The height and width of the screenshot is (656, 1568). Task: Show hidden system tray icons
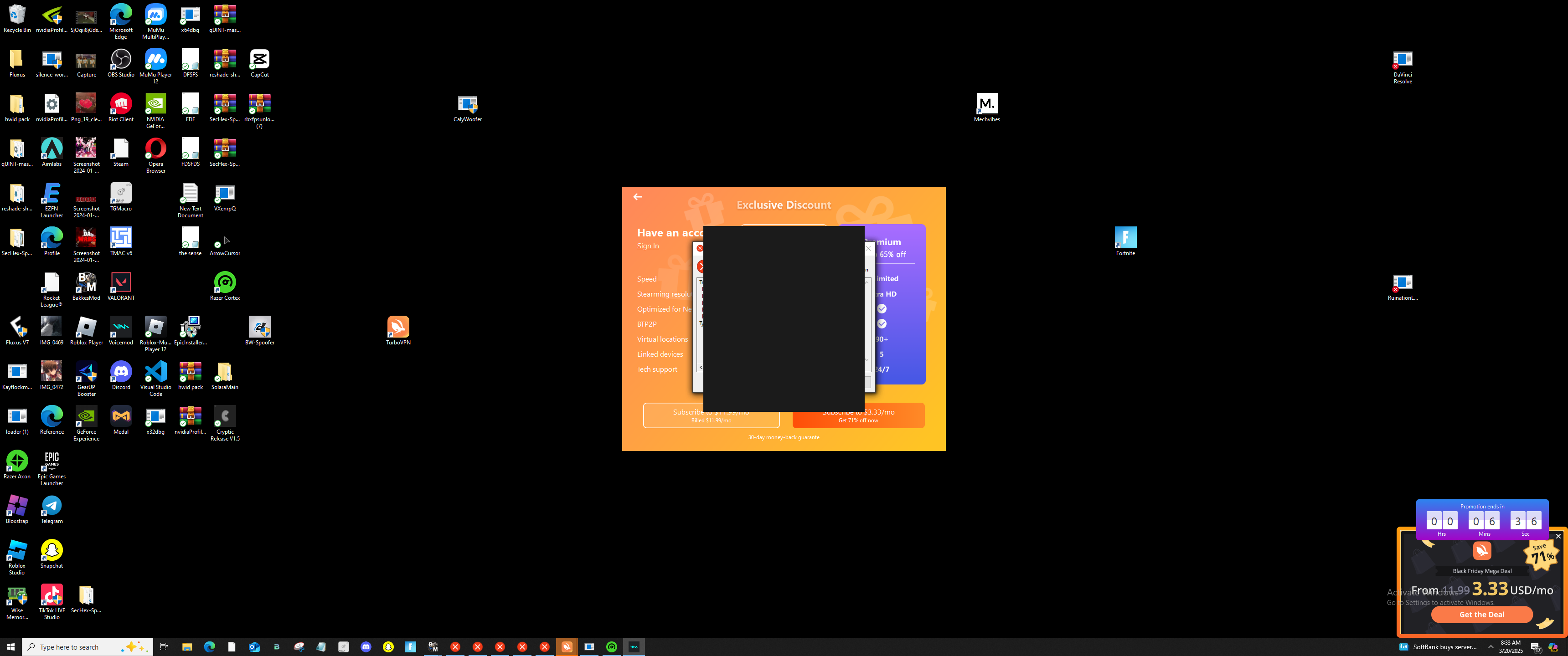(x=1490, y=647)
